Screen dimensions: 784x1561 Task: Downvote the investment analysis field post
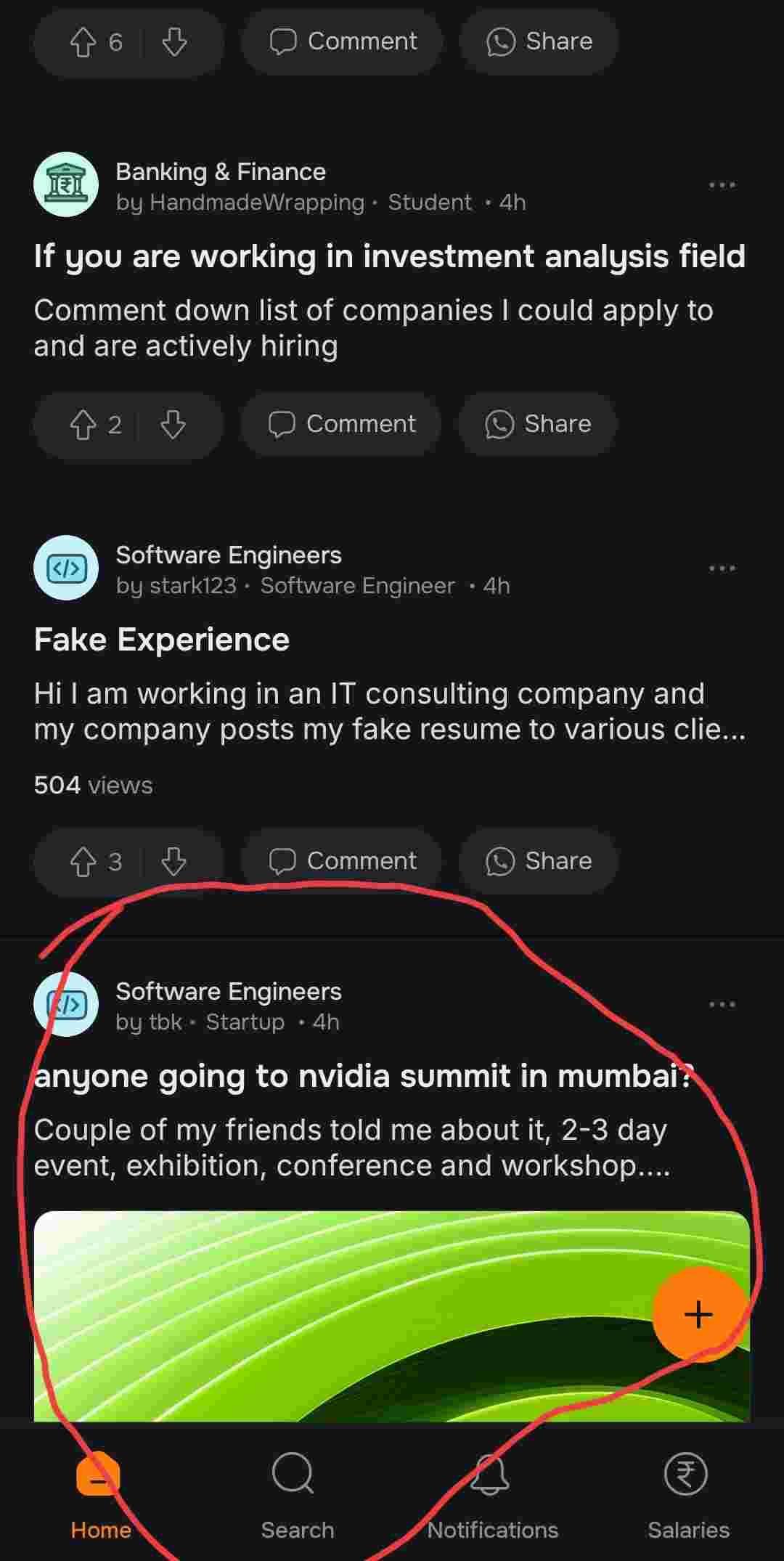point(173,425)
